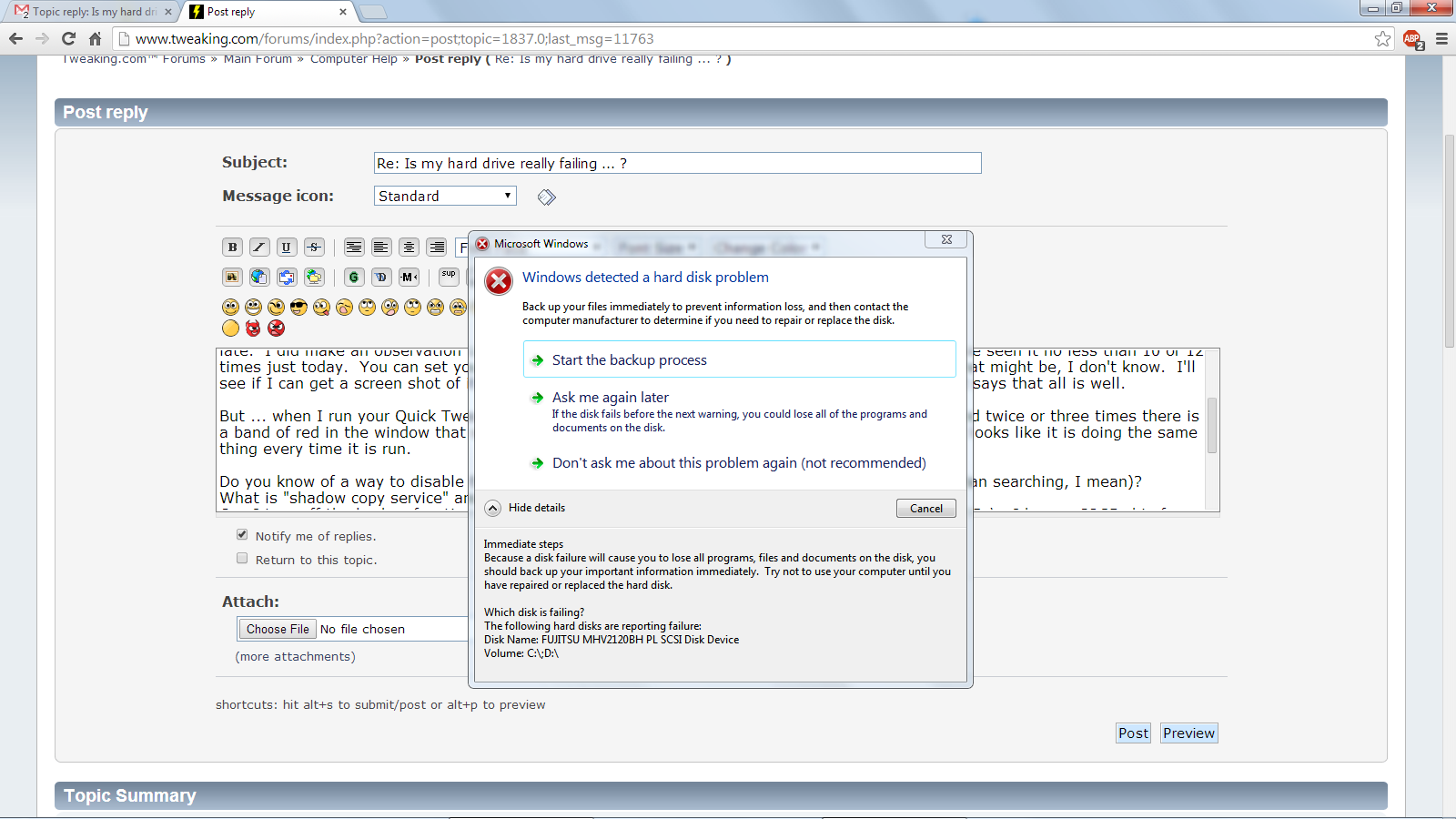Viewport: 1456px width, 819px height.
Task: Open the Chrome menu hamburger button
Action: 1441,39
